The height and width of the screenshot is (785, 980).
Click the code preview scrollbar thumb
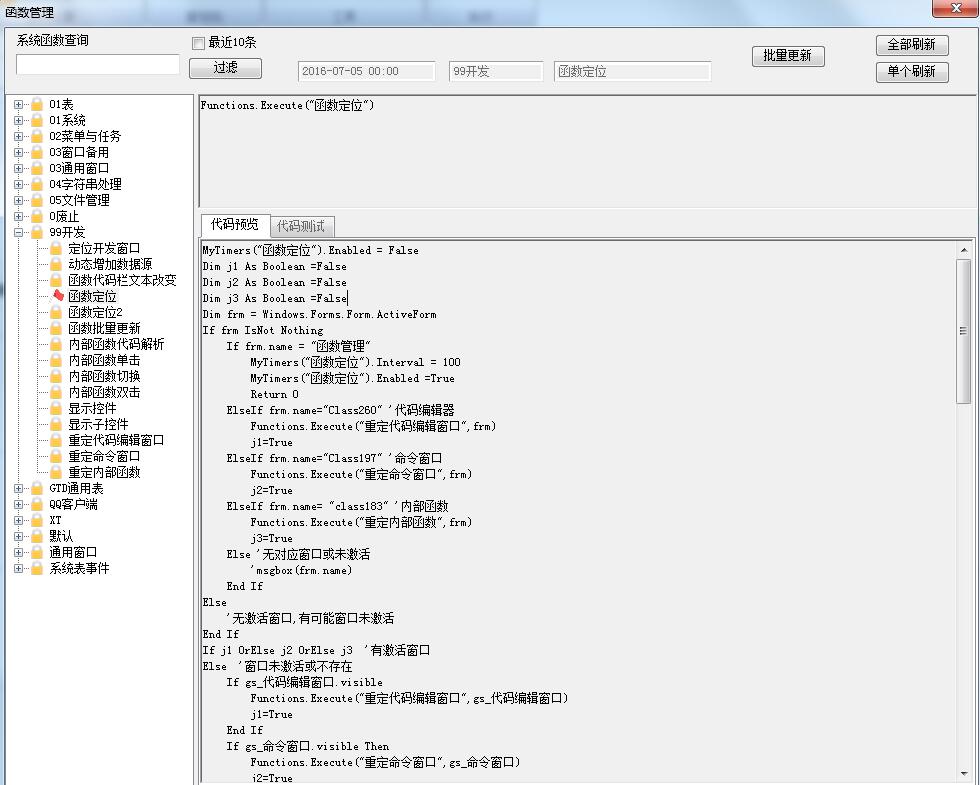(963, 331)
